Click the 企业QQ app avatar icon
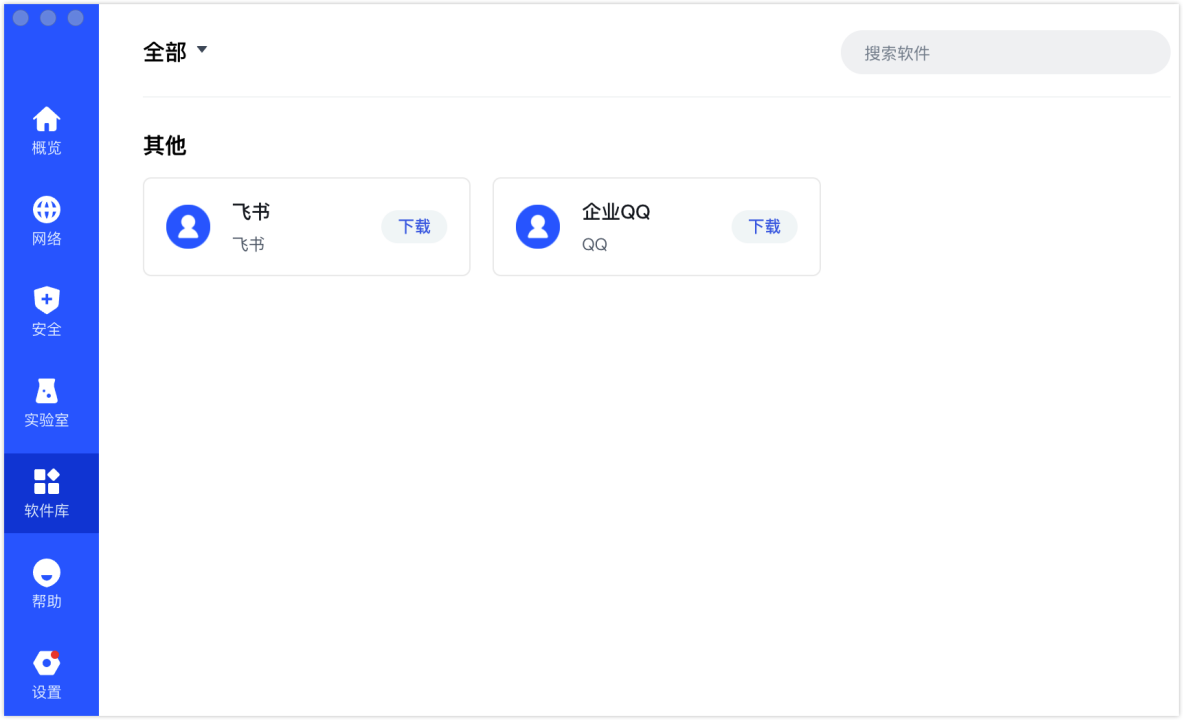This screenshot has height=720, width=1183. (538, 227)
